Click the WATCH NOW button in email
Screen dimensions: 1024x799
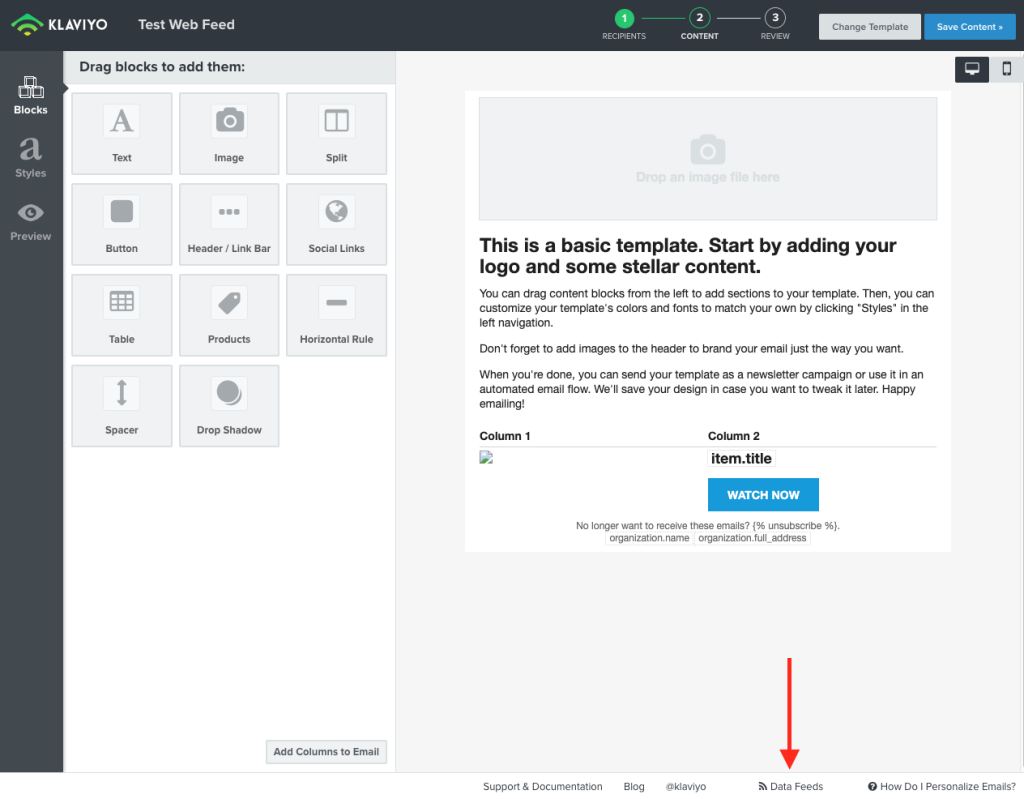(763, 495)
